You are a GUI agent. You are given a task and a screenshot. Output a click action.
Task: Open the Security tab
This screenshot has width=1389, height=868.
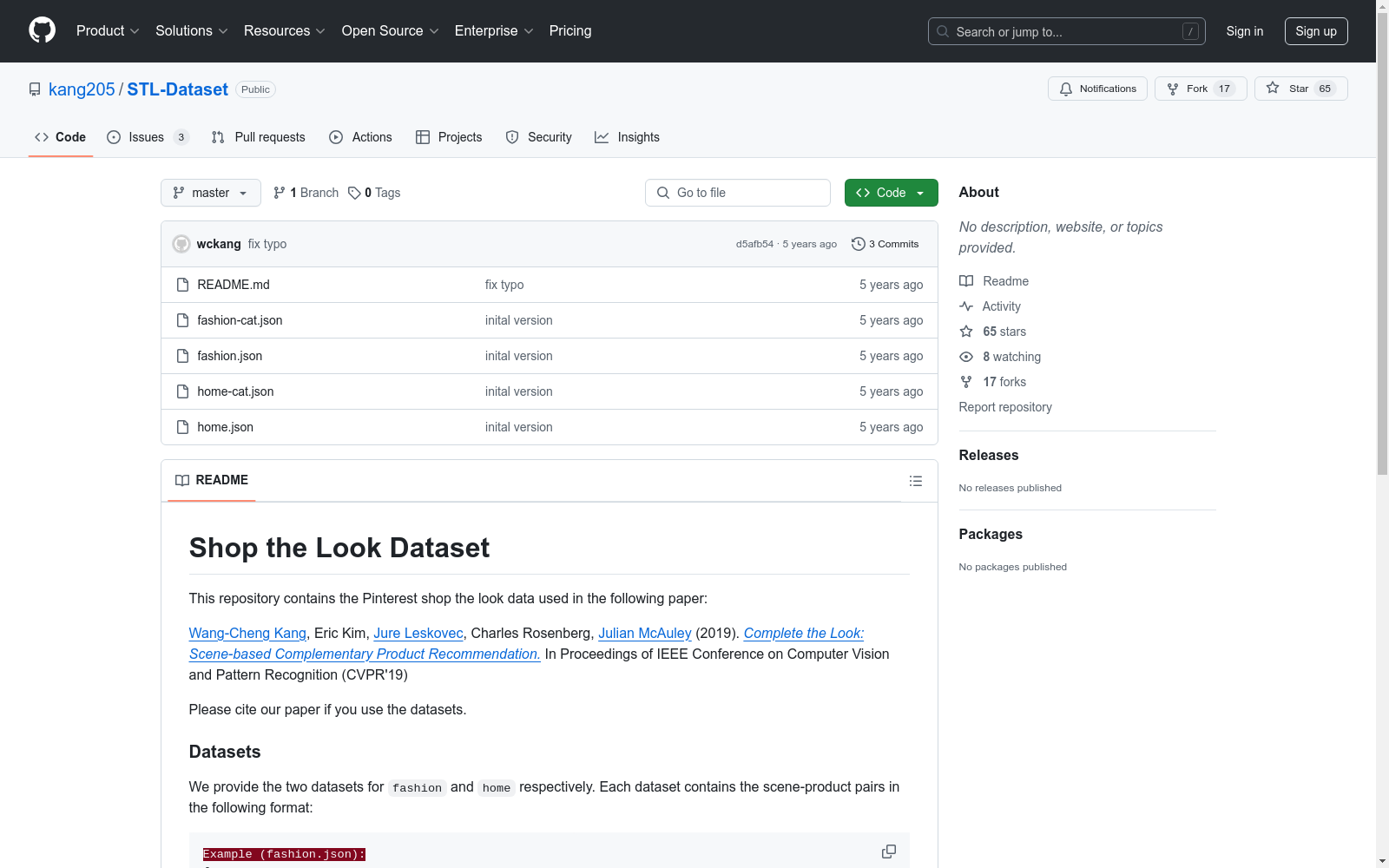(x=538, y=137)
